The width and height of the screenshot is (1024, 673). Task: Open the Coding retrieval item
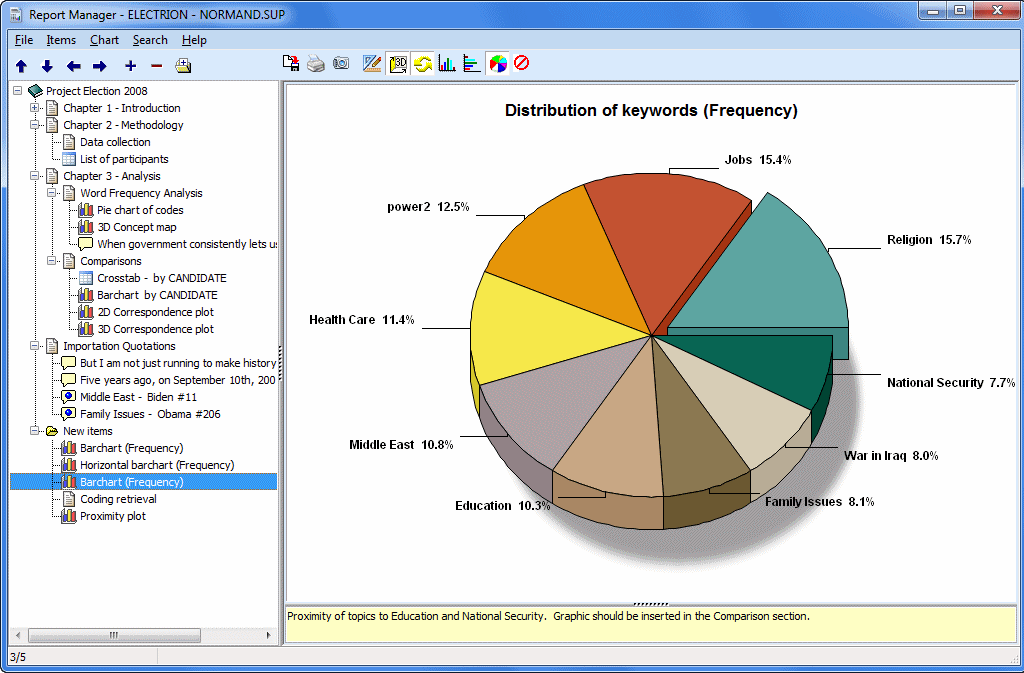pos(118,499)
